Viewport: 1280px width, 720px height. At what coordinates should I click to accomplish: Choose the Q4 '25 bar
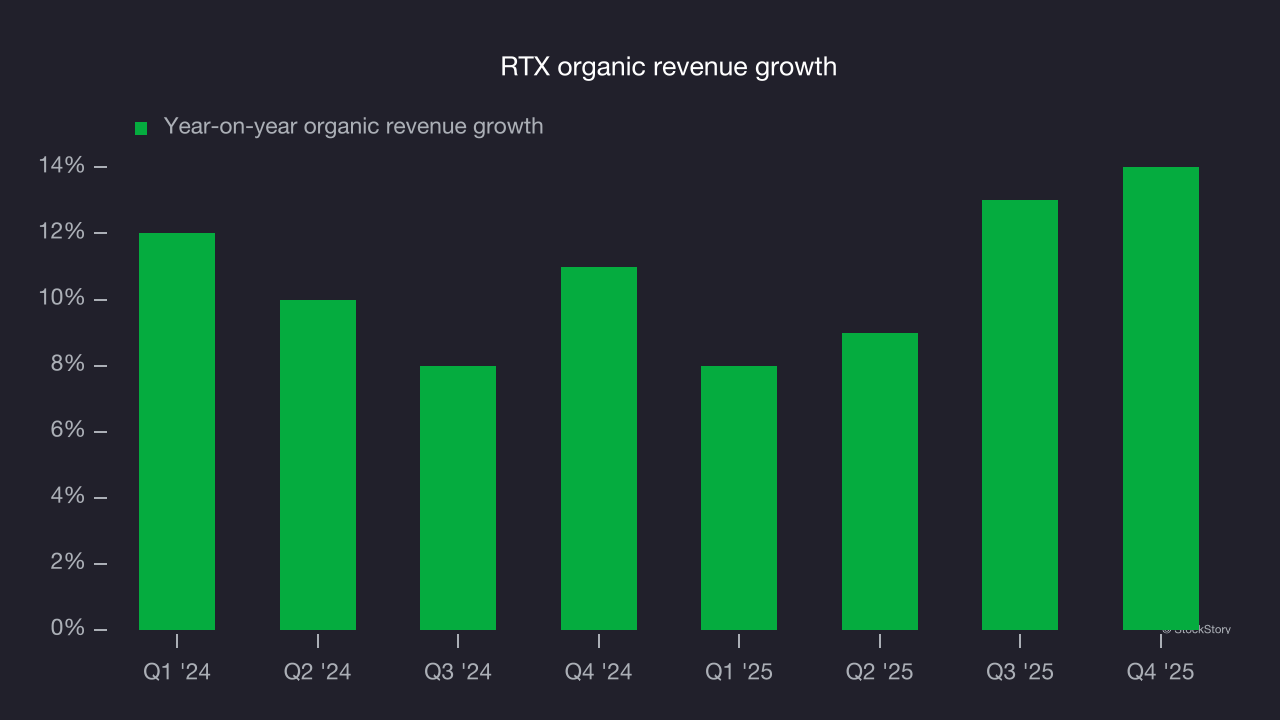click(x=1161, y=398)
